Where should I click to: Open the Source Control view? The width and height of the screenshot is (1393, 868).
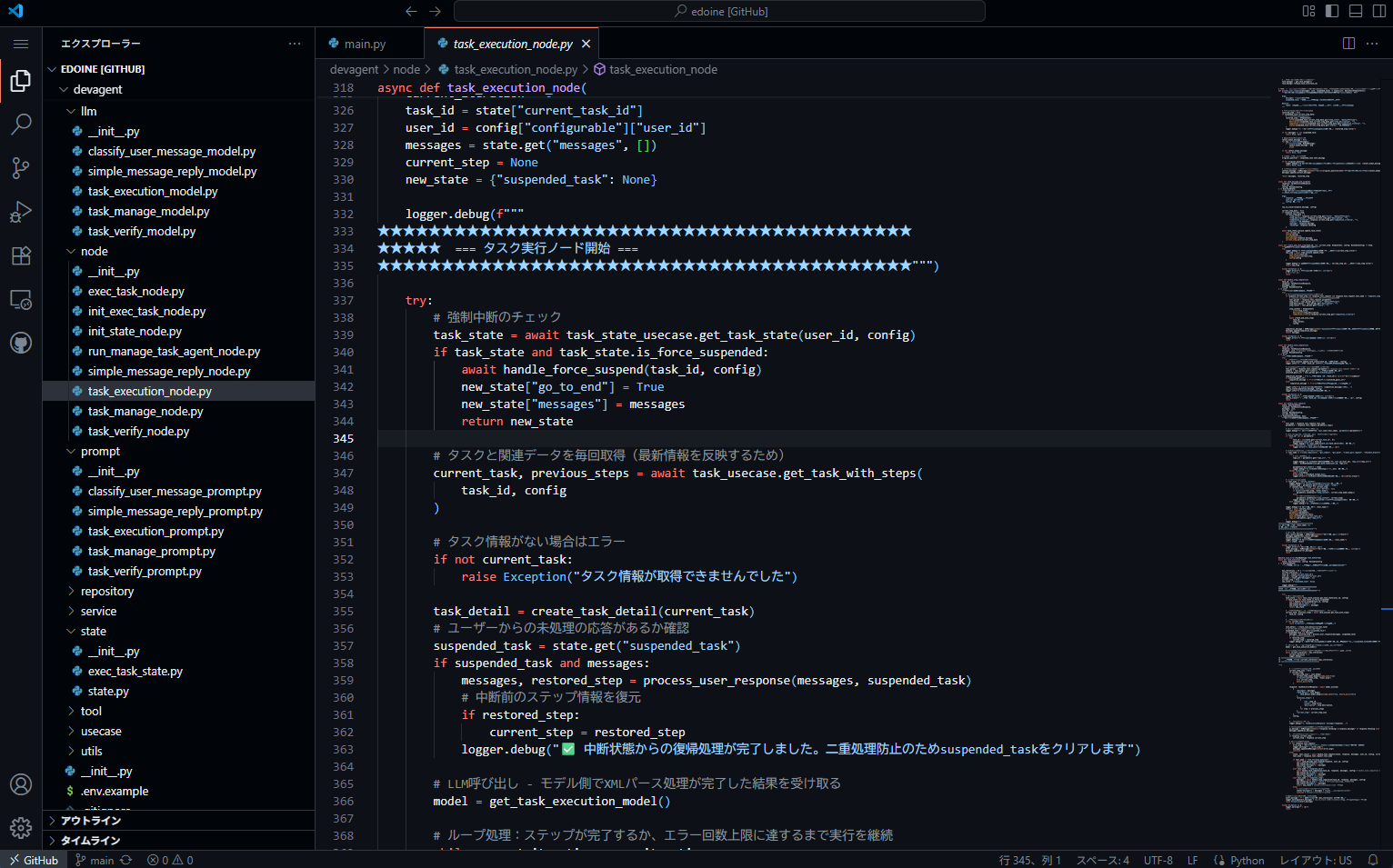pyautogui.click(x=21, y=167)
